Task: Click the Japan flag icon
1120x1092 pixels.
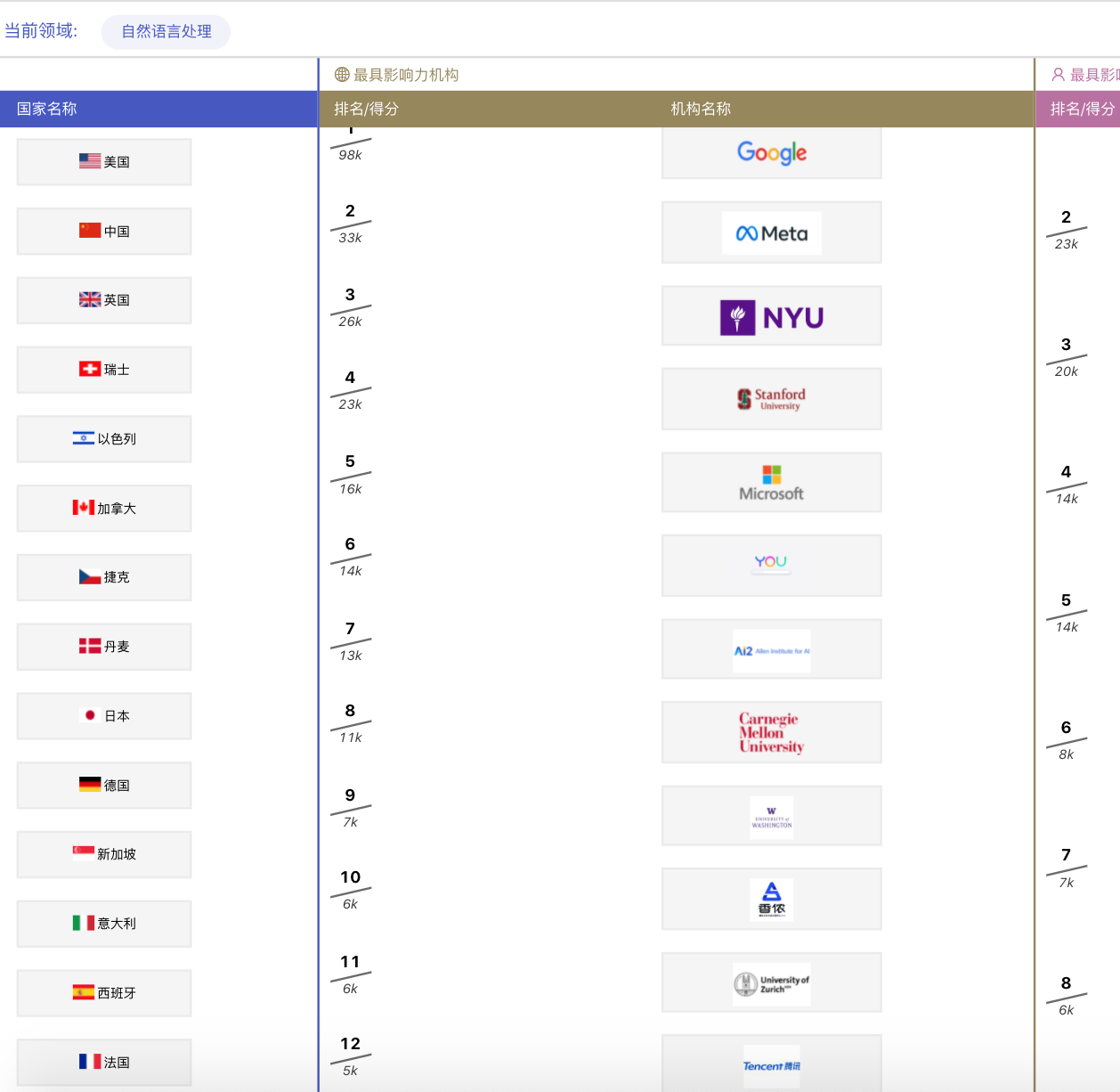Action: click(x=90, y=715)
